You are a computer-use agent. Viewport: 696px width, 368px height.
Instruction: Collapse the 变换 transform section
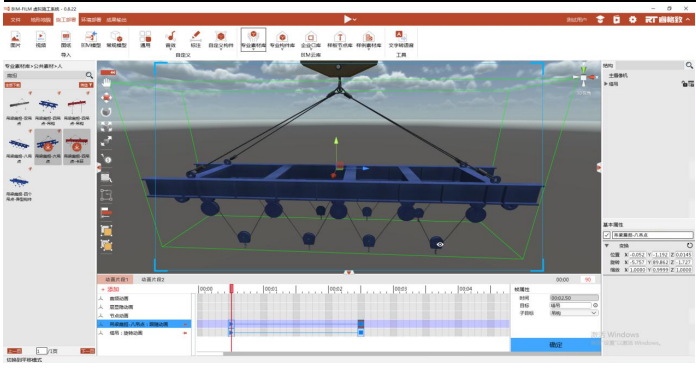coord(607,245)
